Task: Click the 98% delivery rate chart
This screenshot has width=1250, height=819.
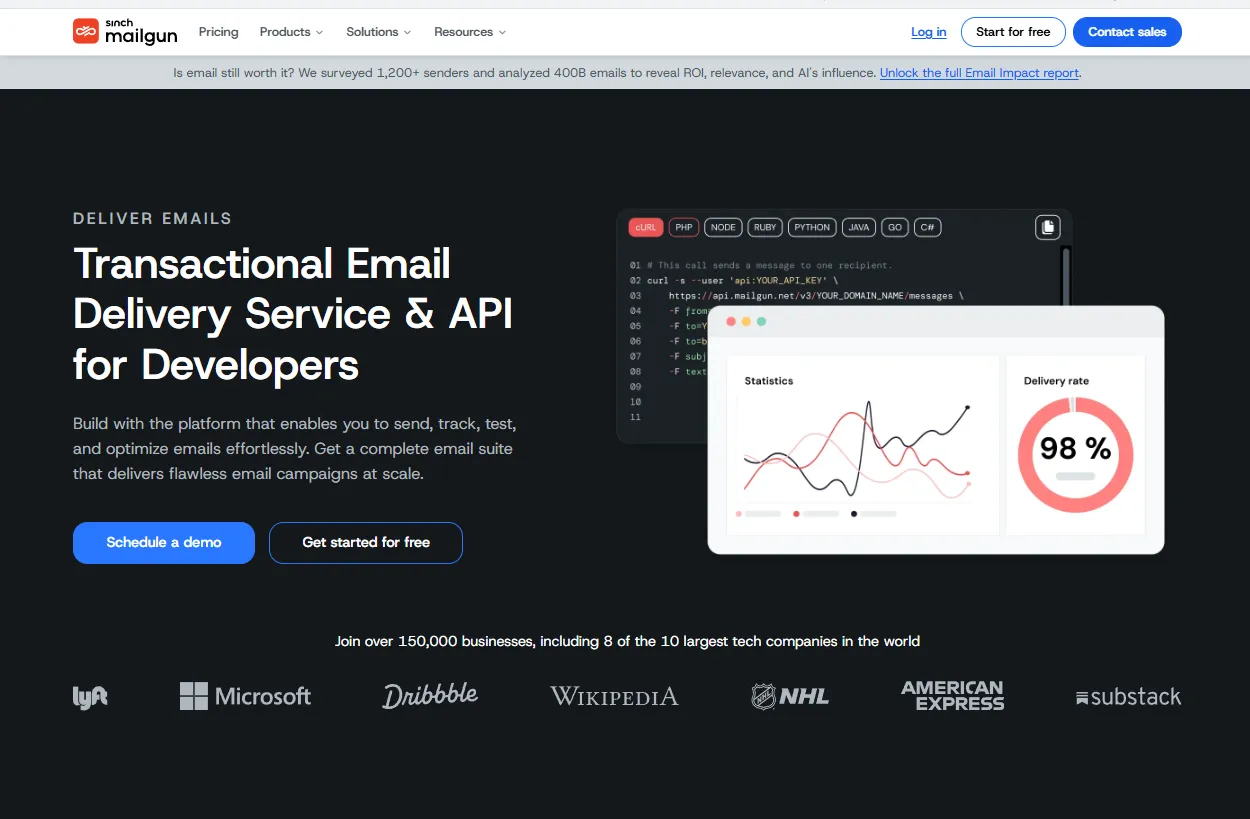Action: point(1075,452)
